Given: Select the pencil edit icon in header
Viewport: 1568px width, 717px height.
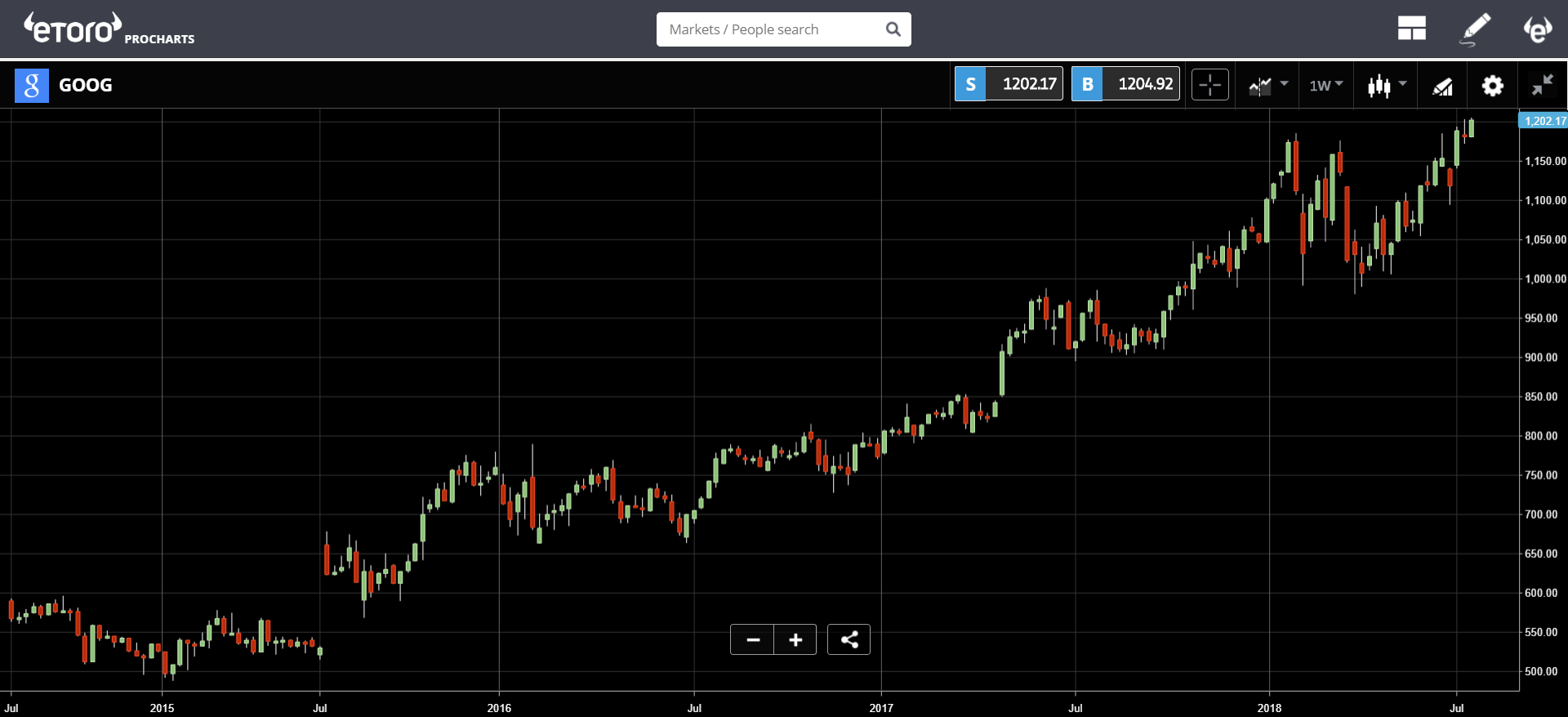Looking at the screenshot, I should coord(1475,29).
